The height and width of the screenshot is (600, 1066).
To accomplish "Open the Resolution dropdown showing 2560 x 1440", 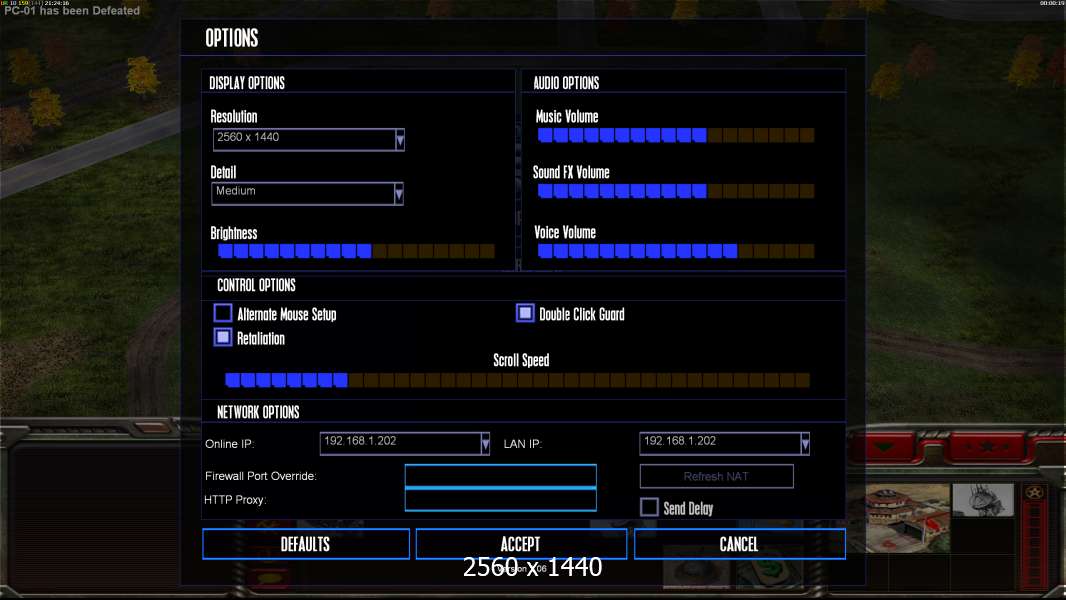I will click(x=309, y=139).
